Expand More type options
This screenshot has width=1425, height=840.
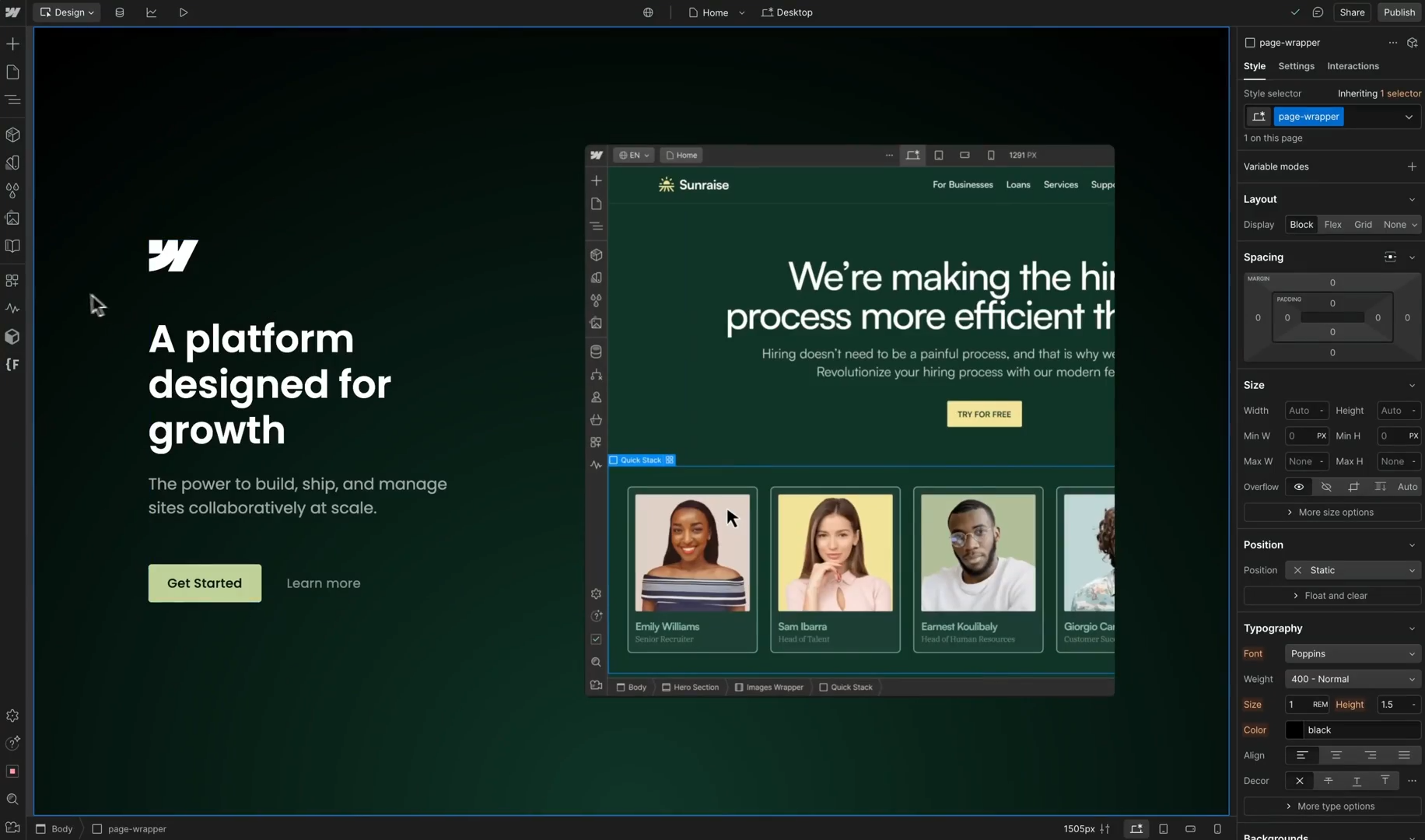pos(1332,807)
